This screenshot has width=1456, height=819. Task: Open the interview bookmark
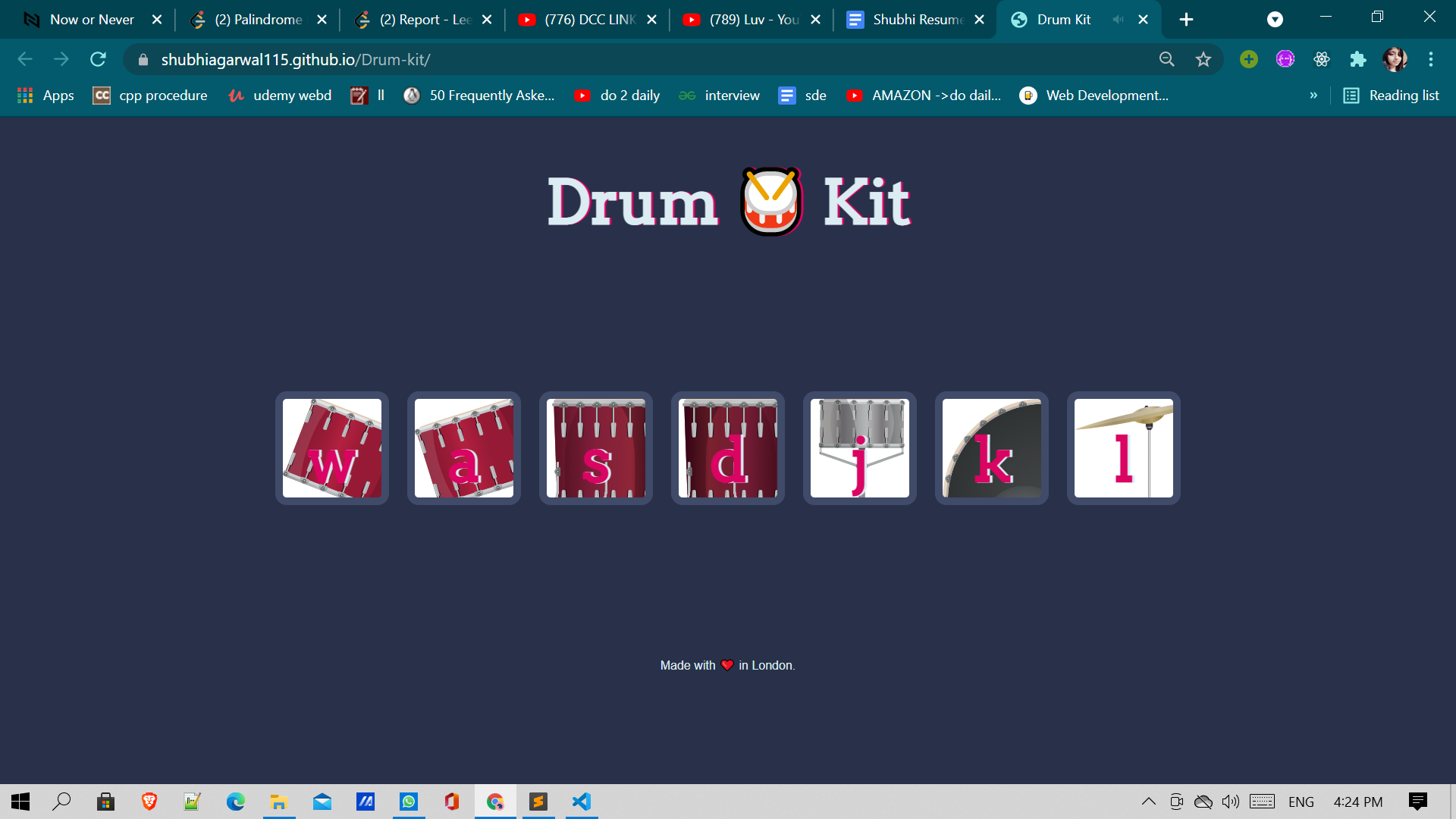pos(720,96)
